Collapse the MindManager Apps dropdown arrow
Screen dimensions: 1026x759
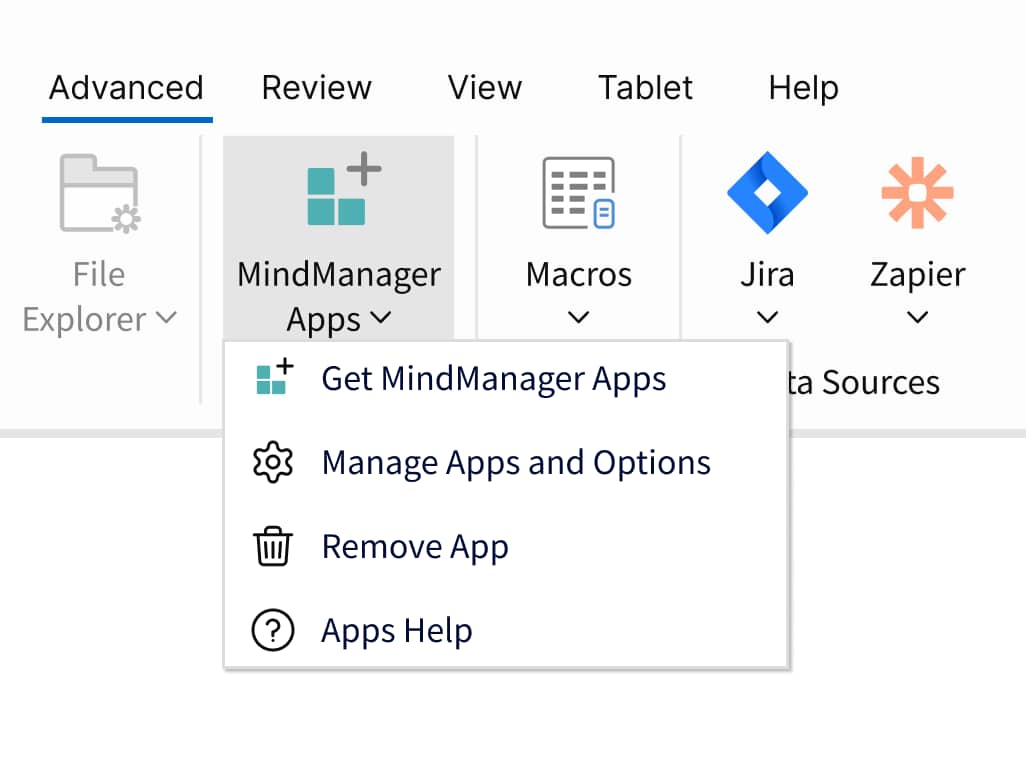point(380,319)
